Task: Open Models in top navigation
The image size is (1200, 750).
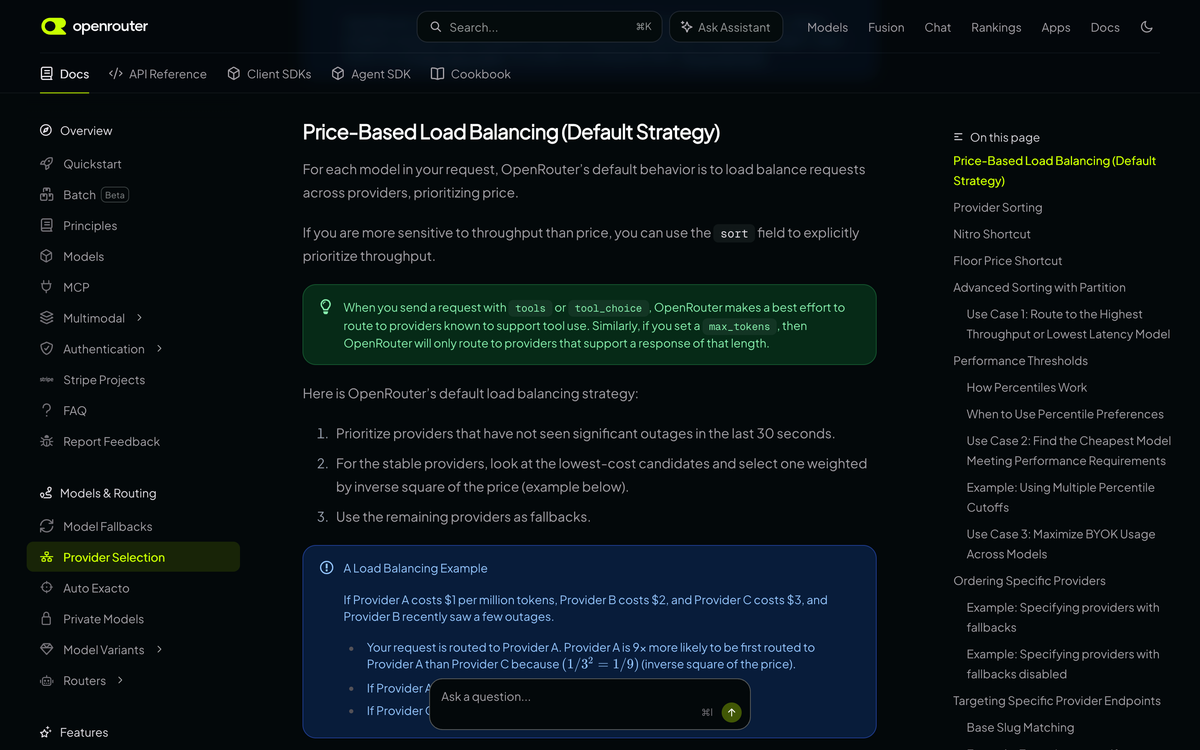Action: [827, 27]
